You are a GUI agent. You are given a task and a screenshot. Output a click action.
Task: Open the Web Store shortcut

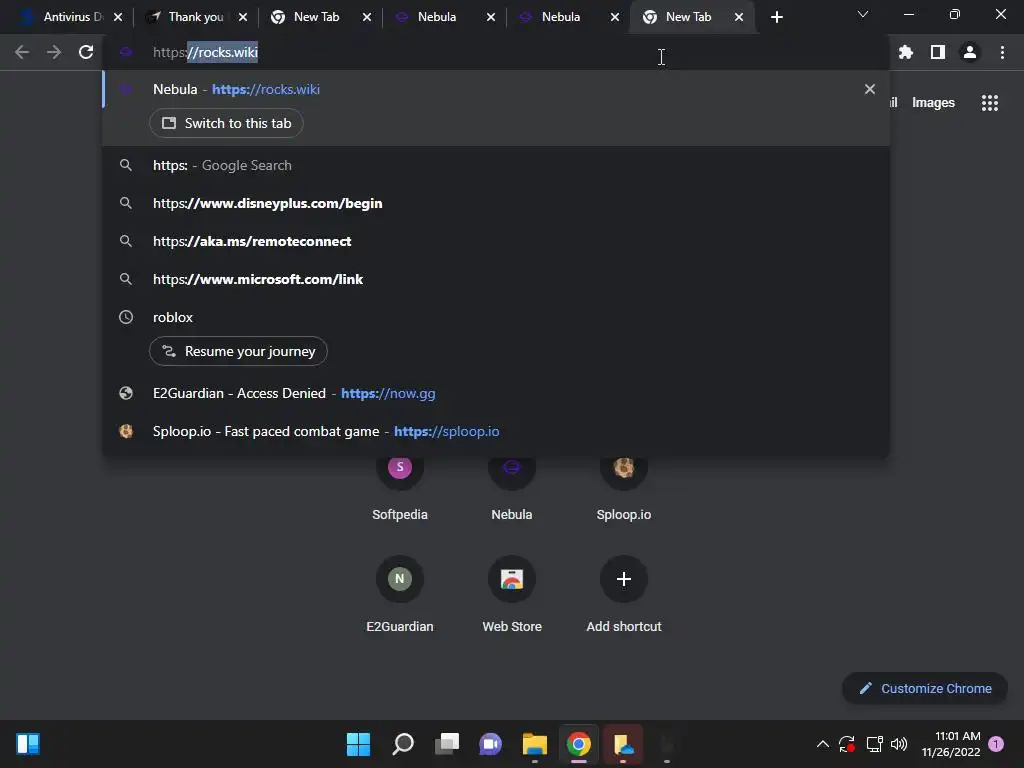511,594
